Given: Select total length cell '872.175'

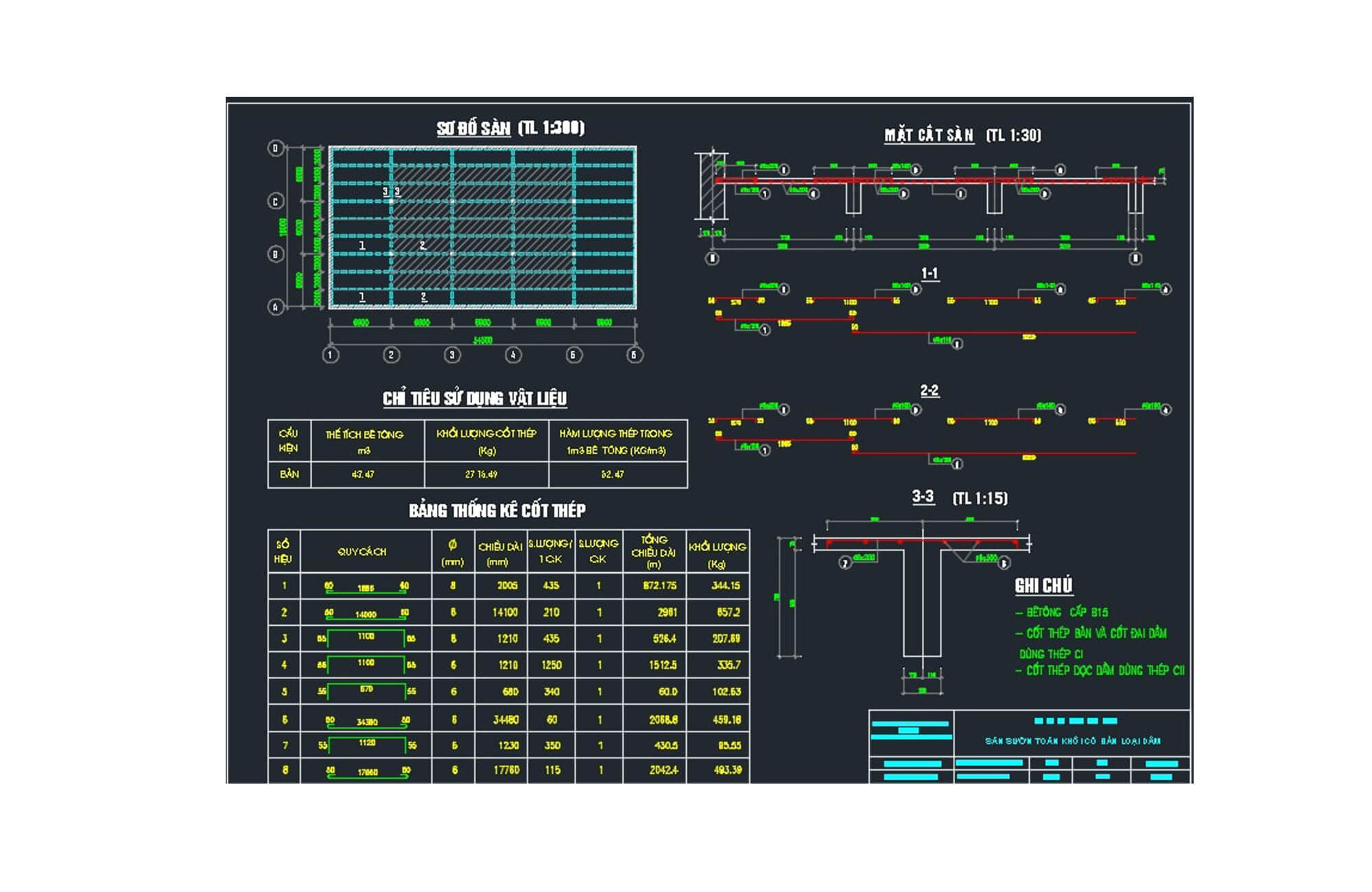Looking at the screenshot, I should coord(660,586).
